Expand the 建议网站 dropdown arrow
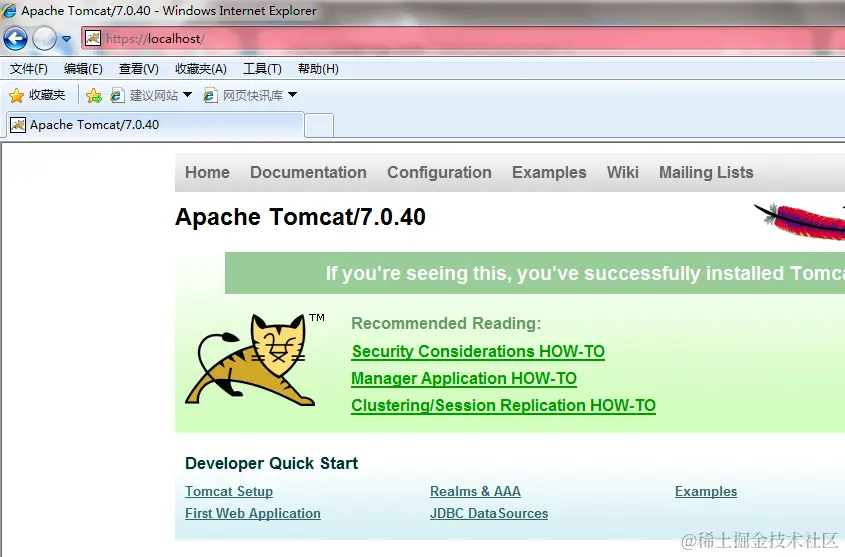 pyautogui.click(x=188, y=95)
